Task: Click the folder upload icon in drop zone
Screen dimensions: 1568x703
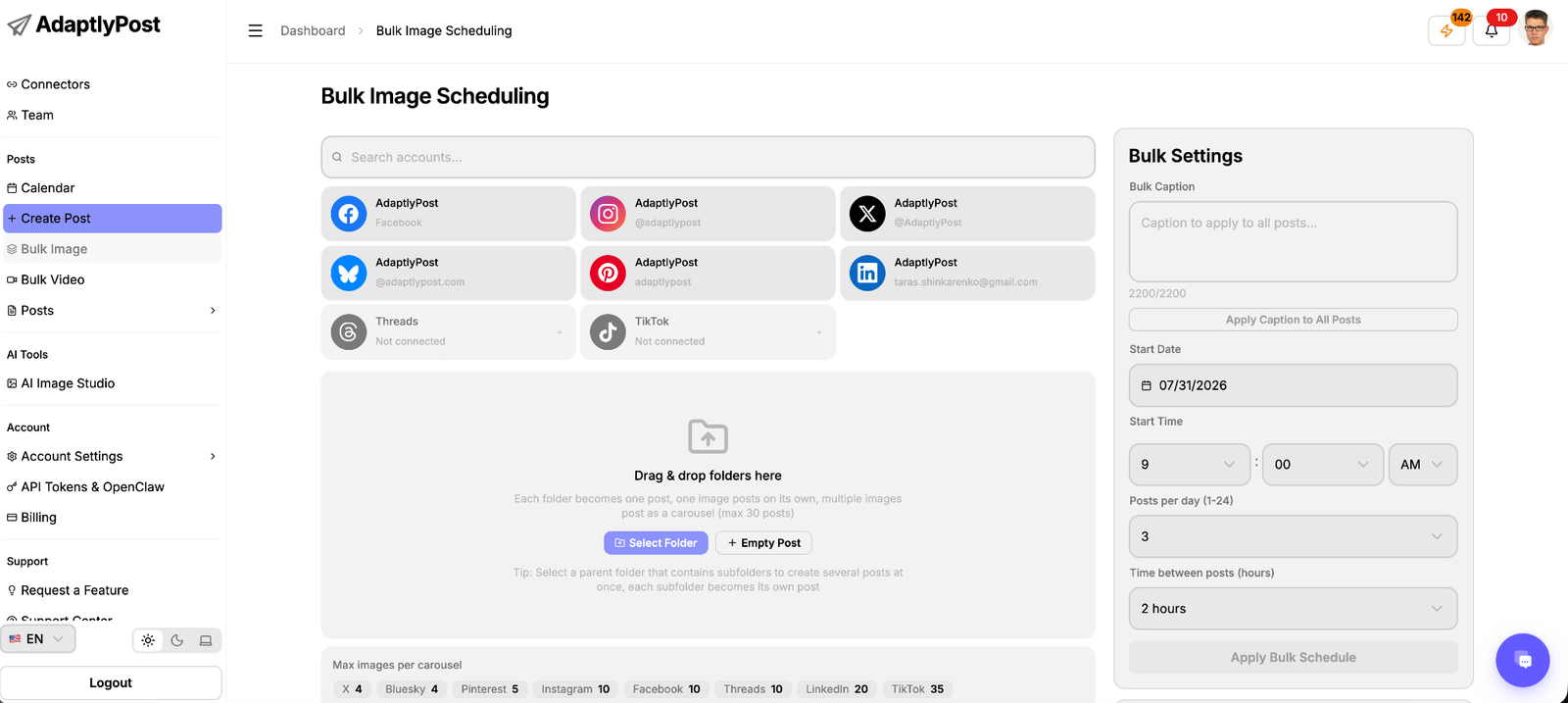Action: coord(708,436)
